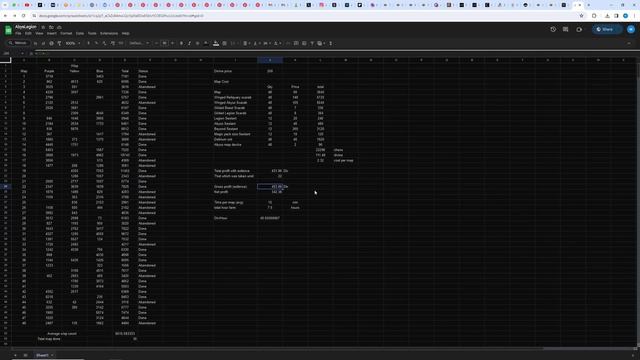Select the Sheet1 tab

pyautogui.click(x=43, y=356)
